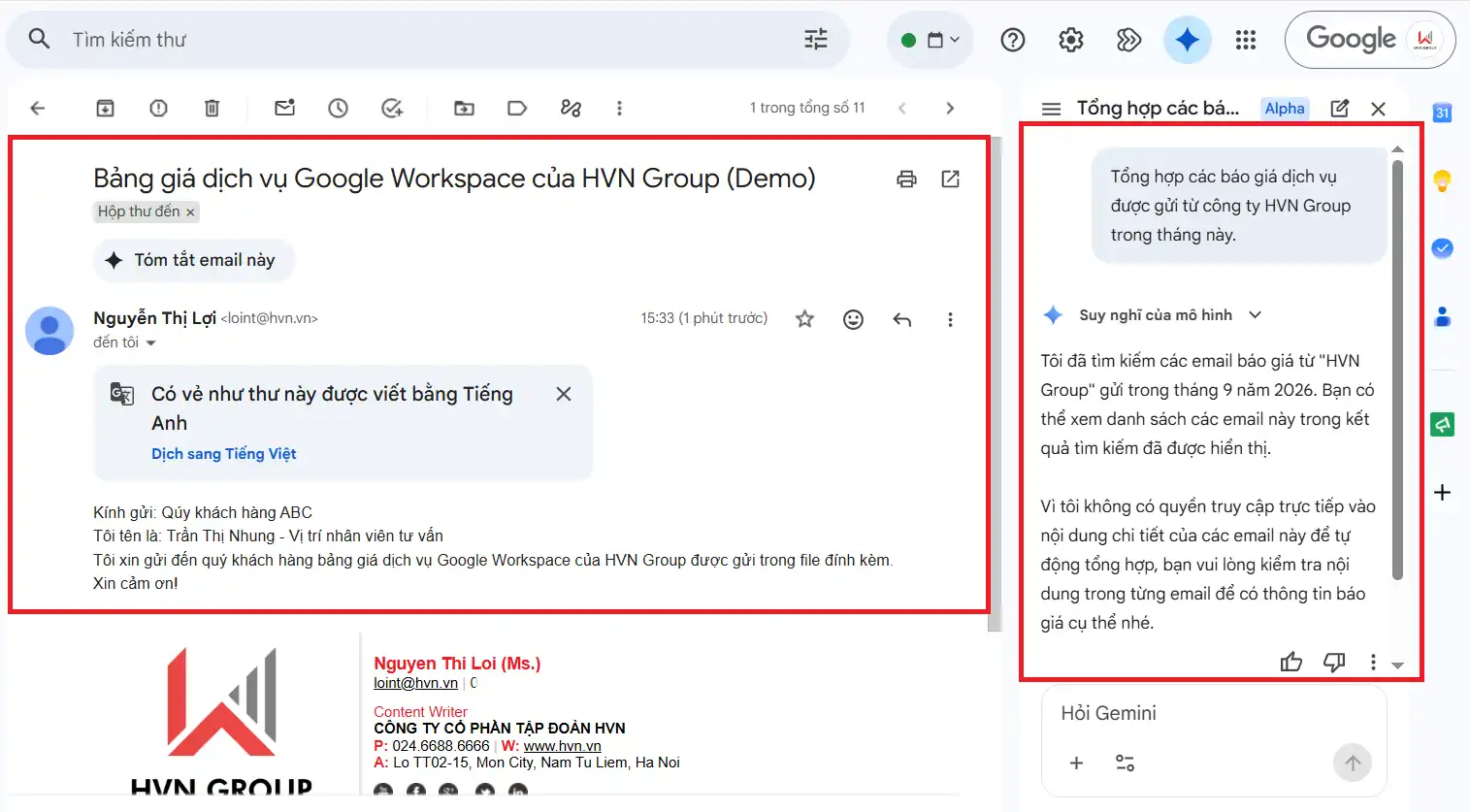Open Gemini input tools settings icon
Image resolution: width=1470 pixels, height=812 pixels.
1125,763
